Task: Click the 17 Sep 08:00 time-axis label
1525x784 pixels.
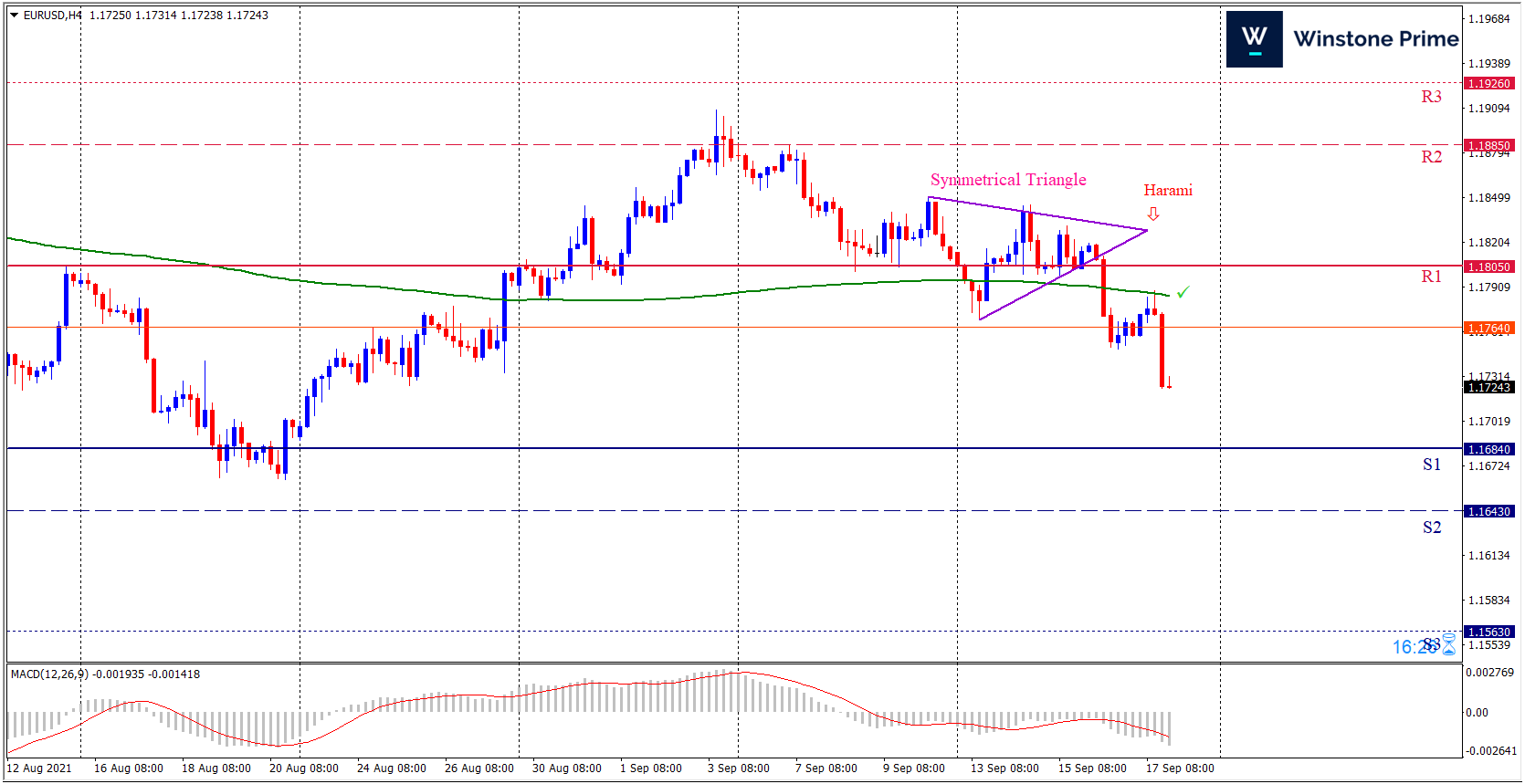Action: click(1180, 768)
